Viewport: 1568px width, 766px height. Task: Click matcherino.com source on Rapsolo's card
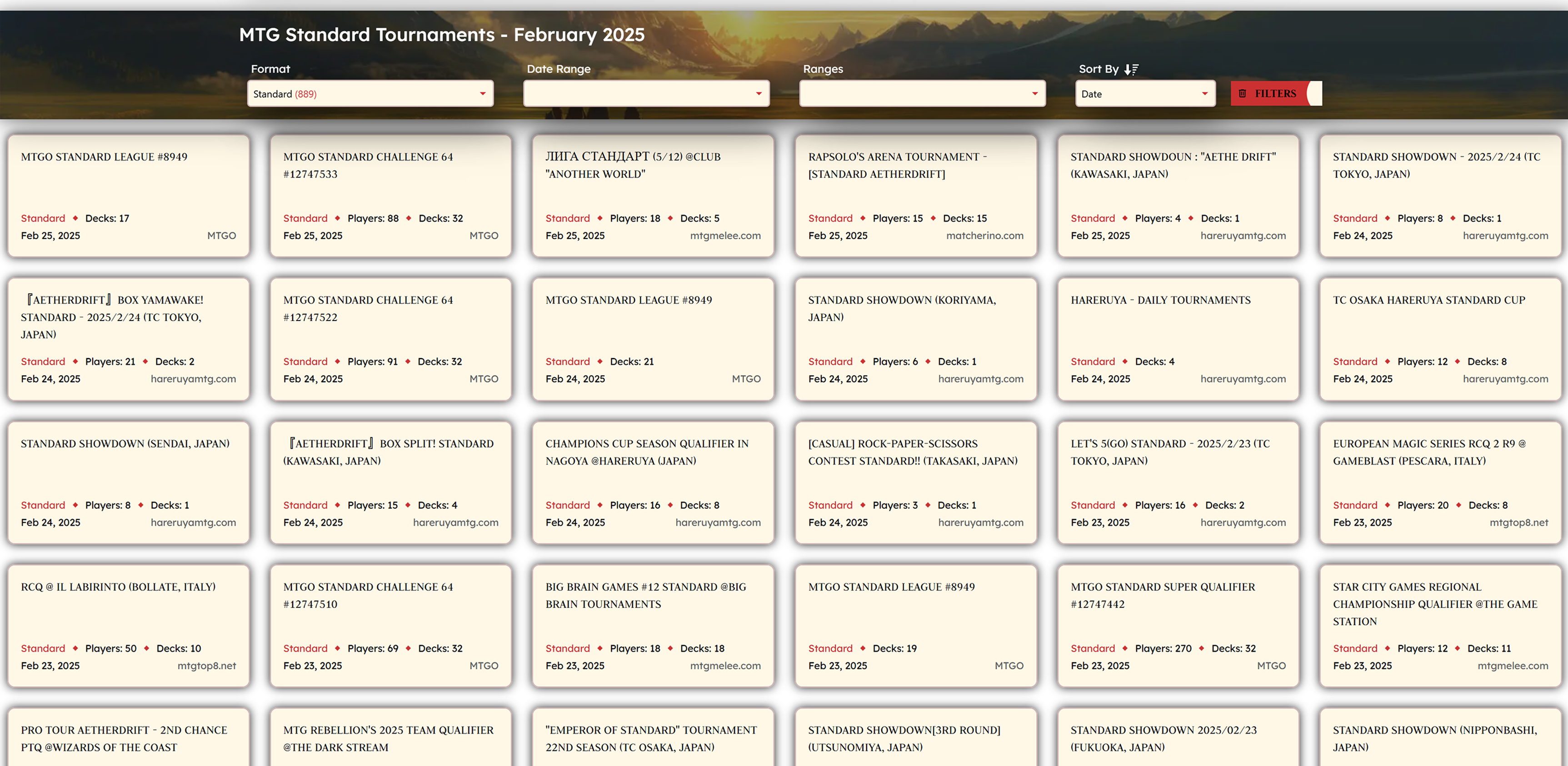pos(985,235)
